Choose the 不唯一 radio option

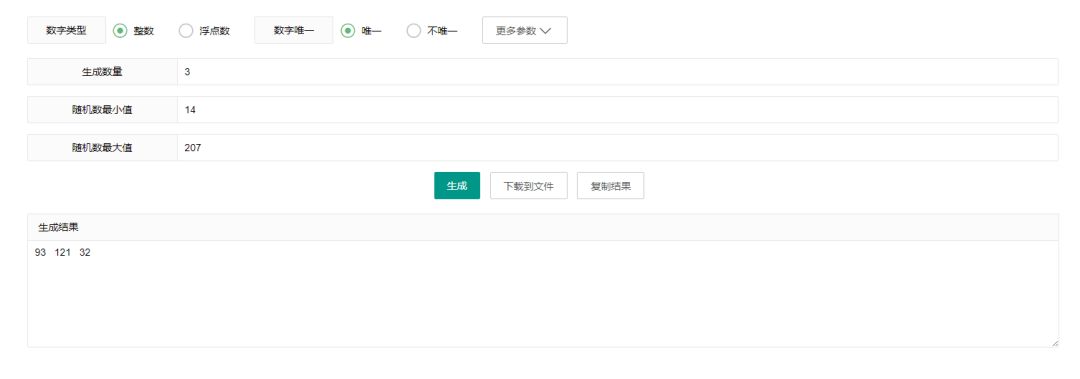(414, 30)
